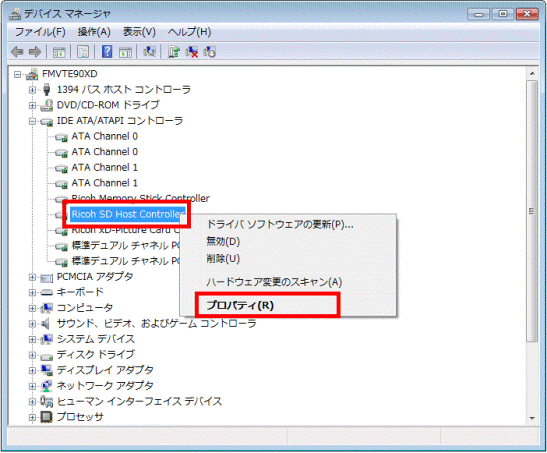Expand the ディスク ドライブ node
The image size is (547, 453).
click(32, 355)
